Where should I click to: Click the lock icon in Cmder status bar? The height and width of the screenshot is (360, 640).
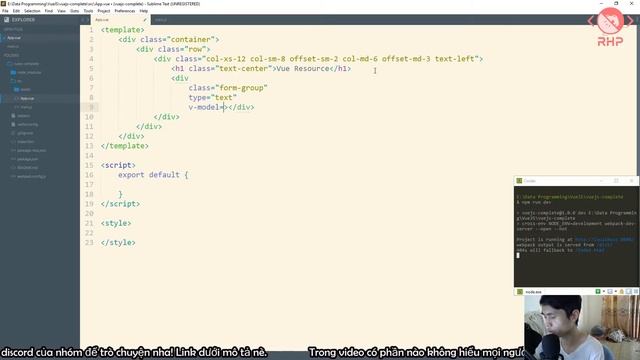point(622,291)
